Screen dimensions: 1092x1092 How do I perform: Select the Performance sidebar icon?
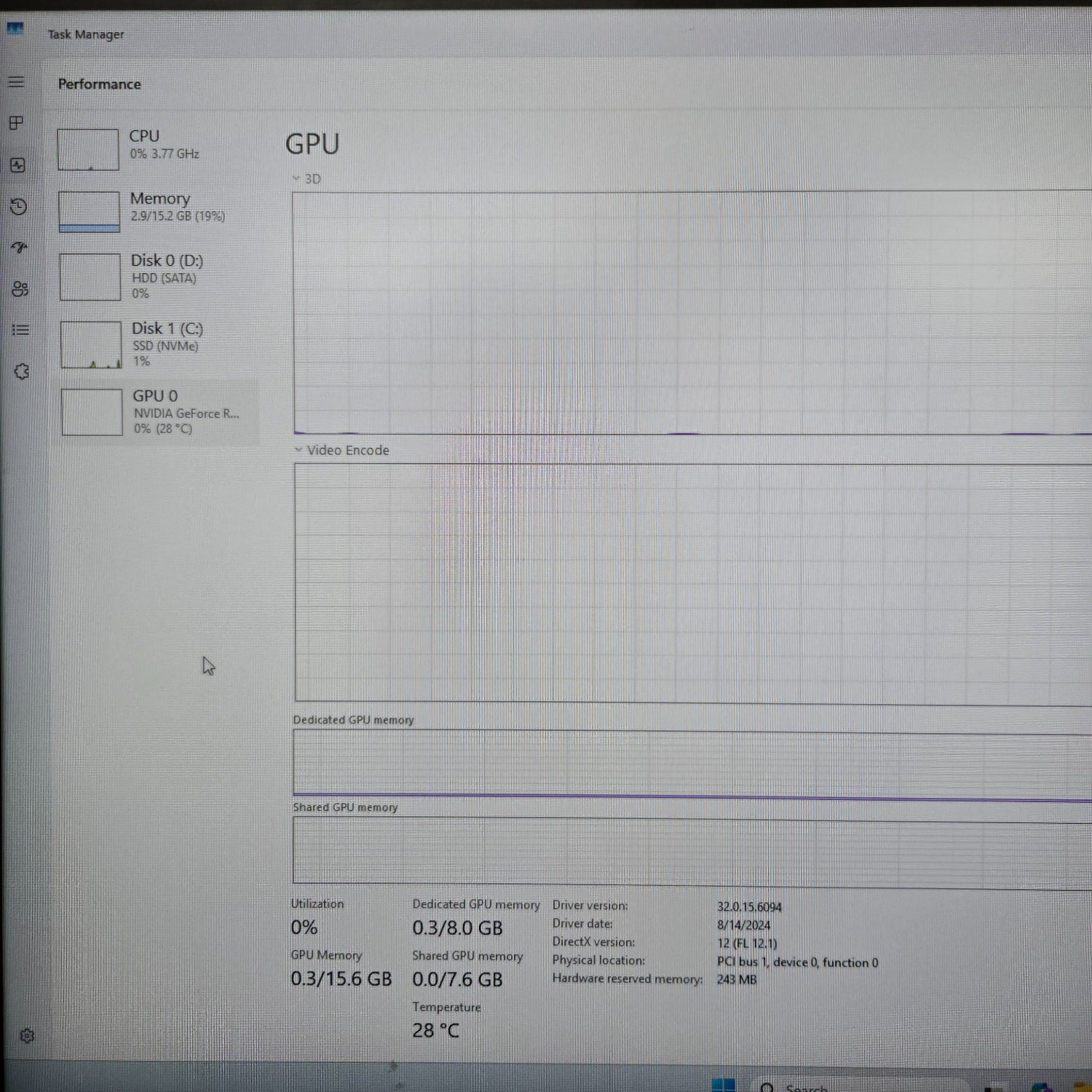(x=18, y=165)
